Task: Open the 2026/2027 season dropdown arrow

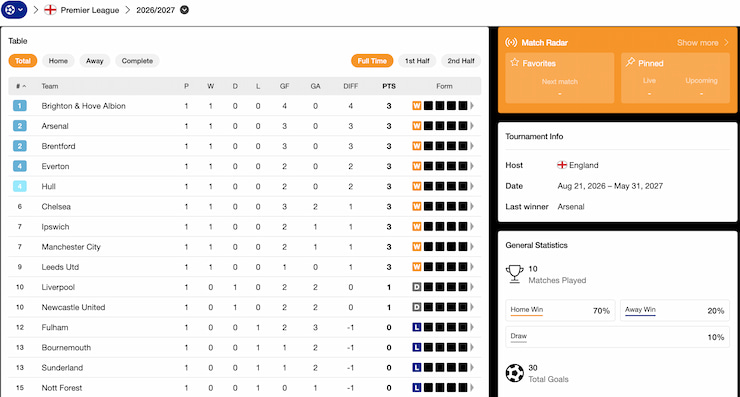Action: tap(185, 10)
